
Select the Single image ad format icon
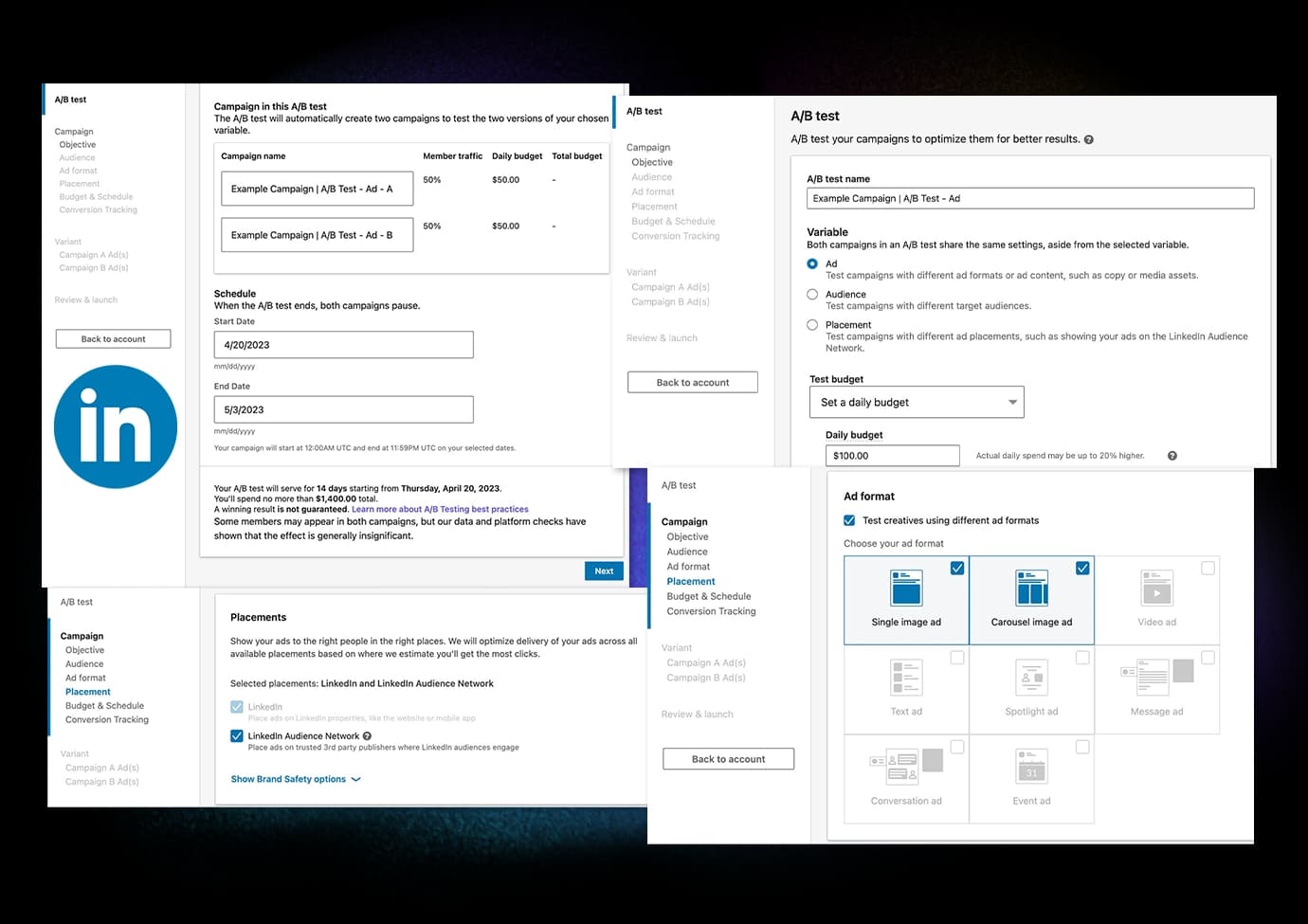906,589
